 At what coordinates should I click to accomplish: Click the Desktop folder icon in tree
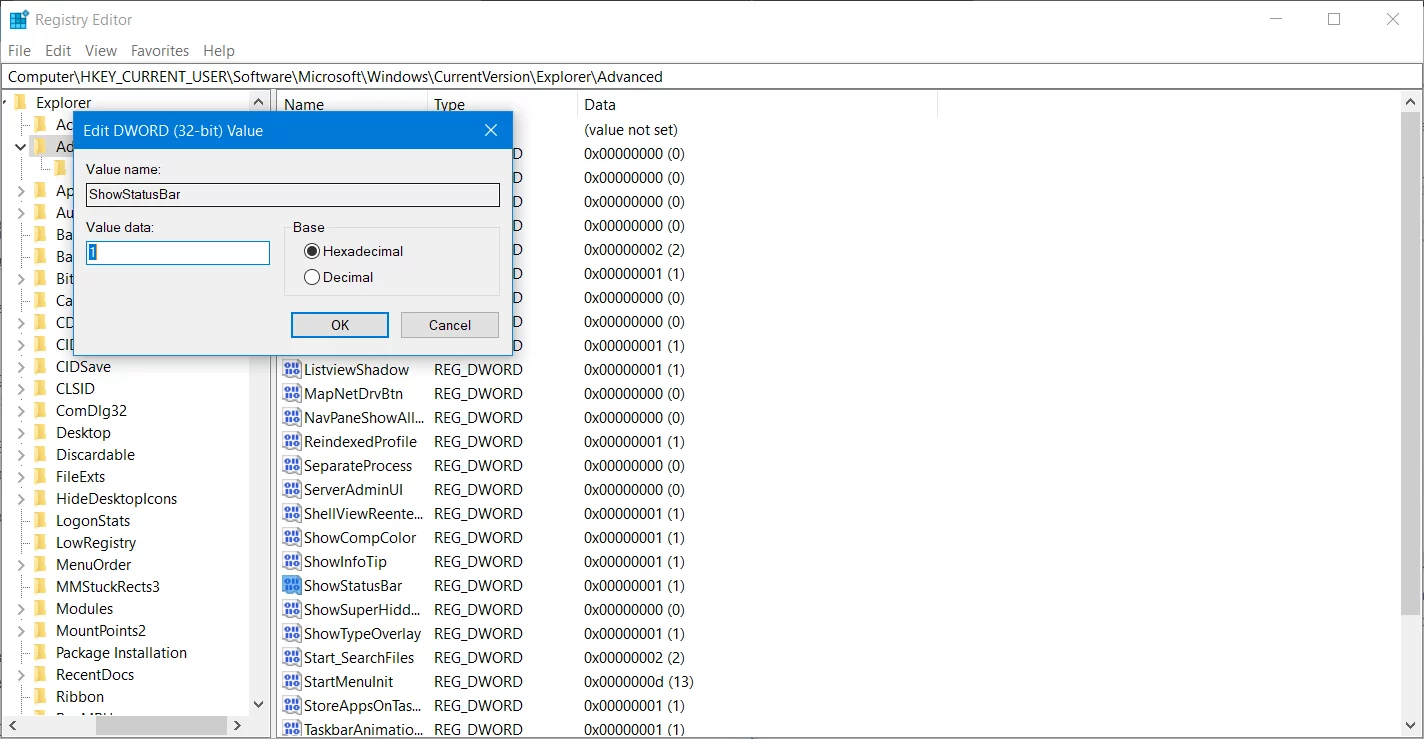40,432
